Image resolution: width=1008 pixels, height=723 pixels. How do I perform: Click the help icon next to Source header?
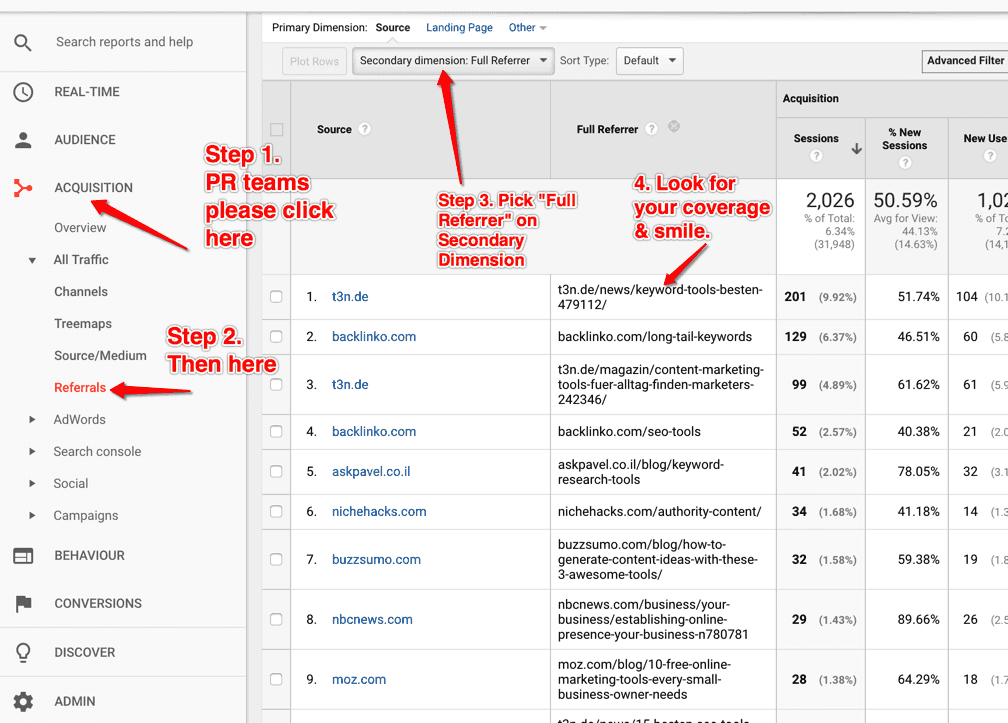click(364, 129)
